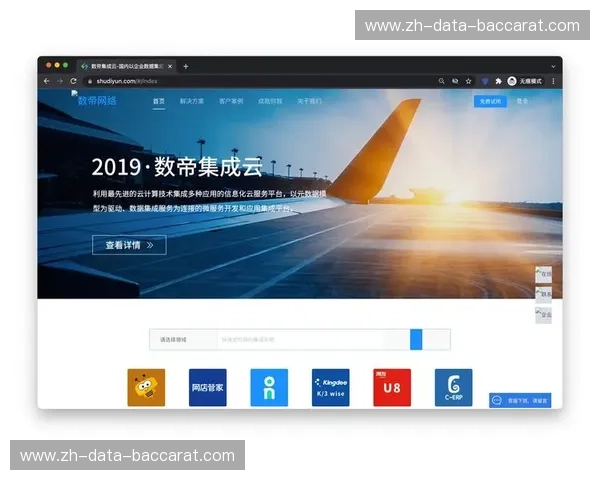This screenshot has width=600, height=480.
Task: Open the extensions puzzle-piece menu
Action: click(x=498, y=81)
